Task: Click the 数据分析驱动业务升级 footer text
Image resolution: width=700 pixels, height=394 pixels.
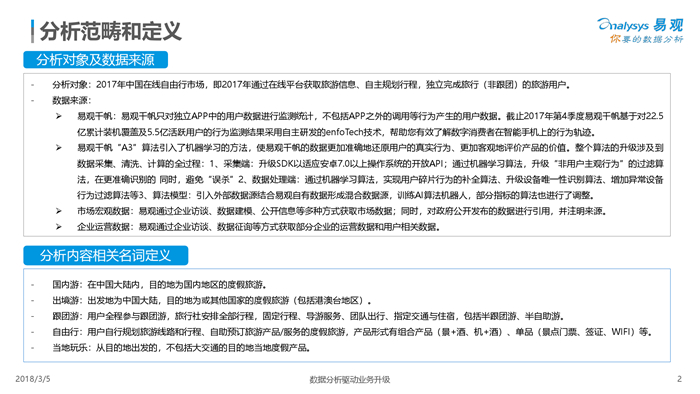Action: (350, 380)
